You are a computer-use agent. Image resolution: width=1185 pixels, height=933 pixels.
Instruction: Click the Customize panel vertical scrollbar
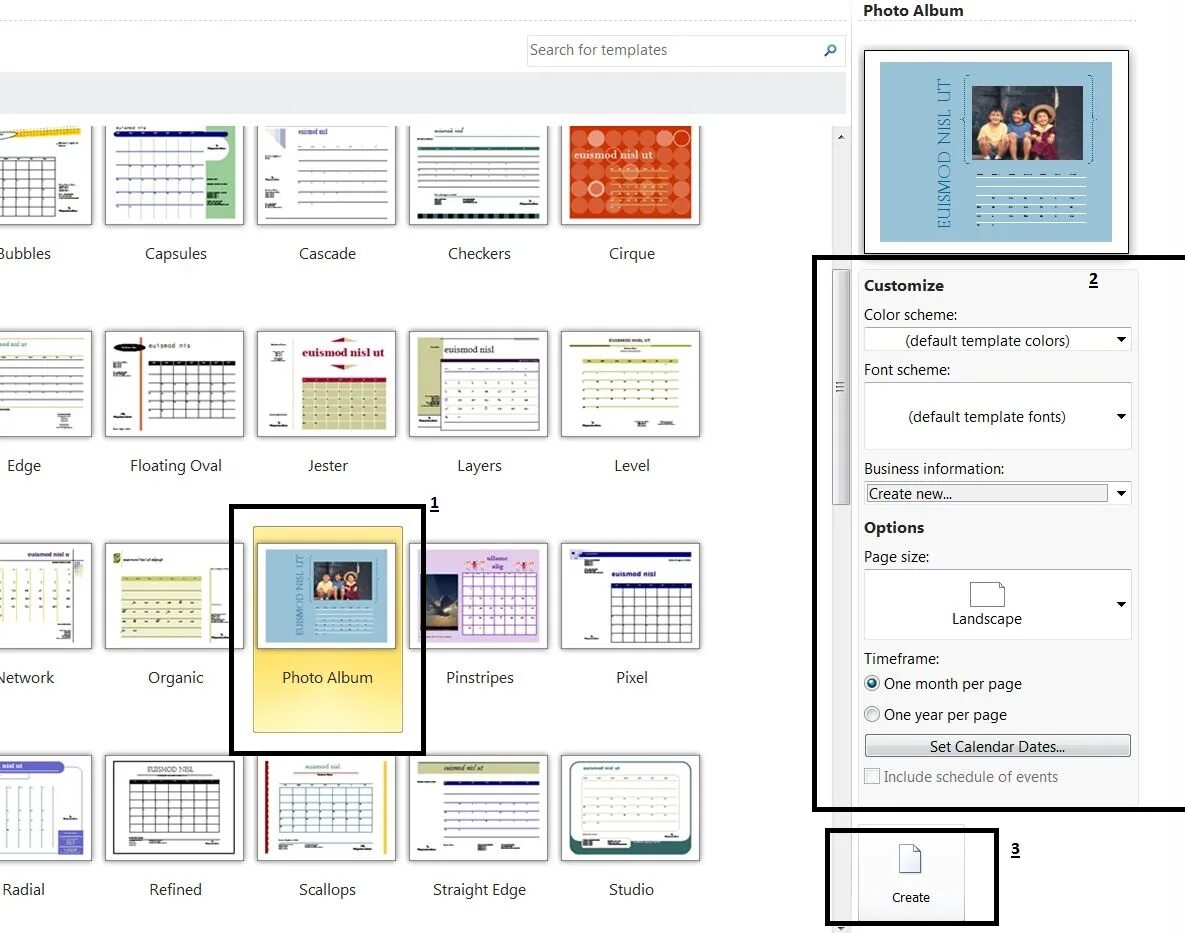click(840, 387)
